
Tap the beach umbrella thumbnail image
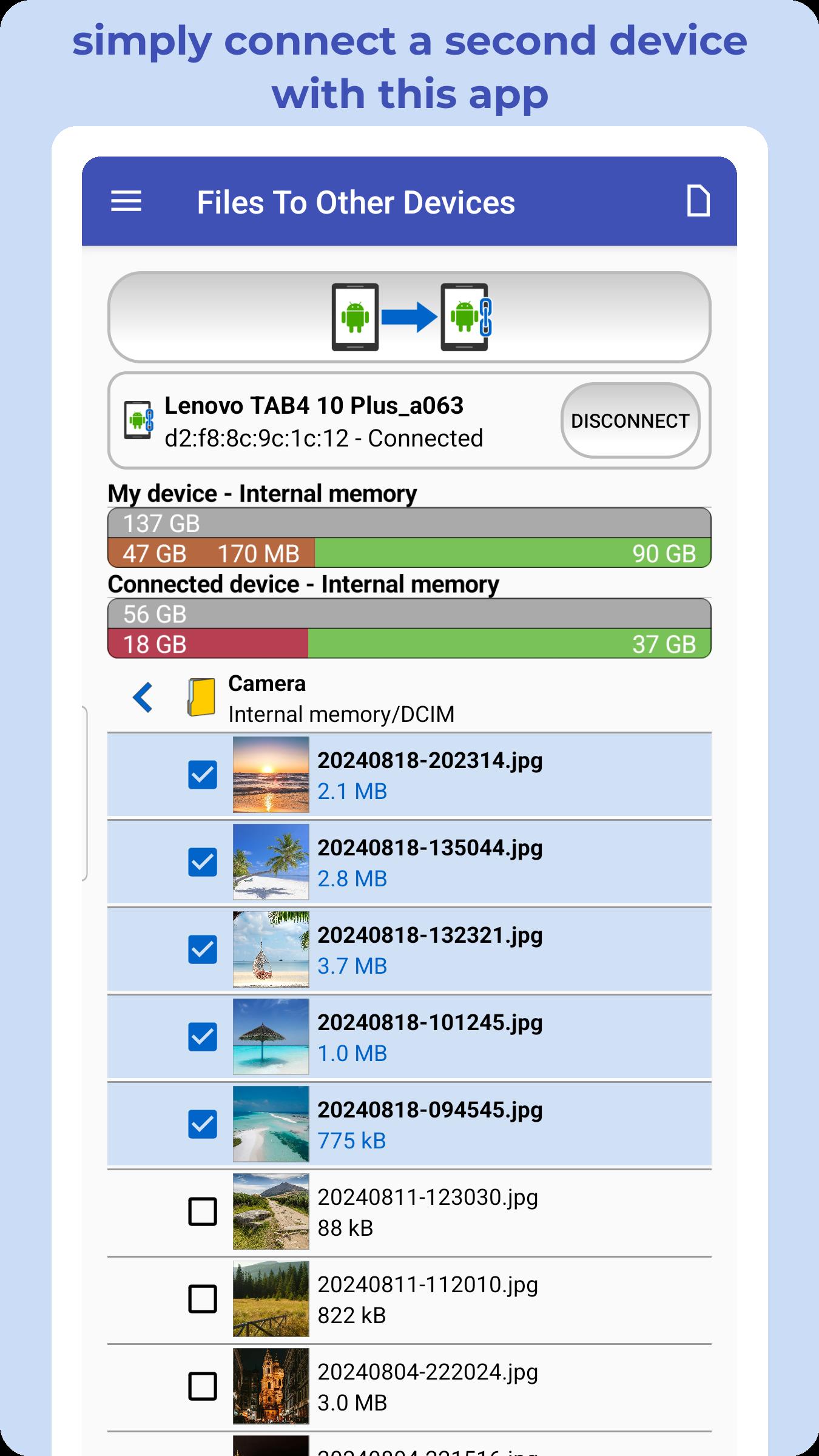coord(271,1037)
